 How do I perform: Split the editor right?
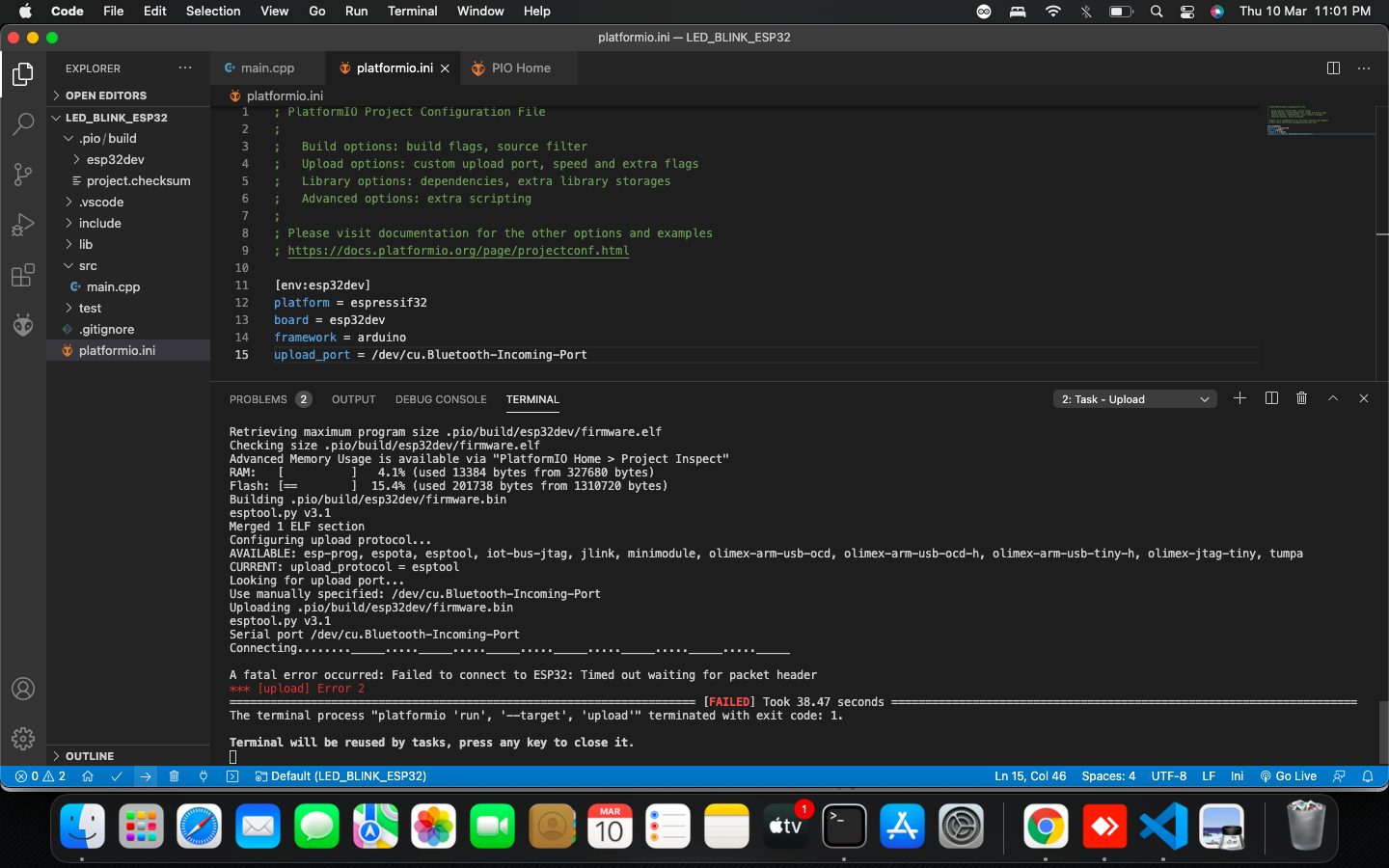[x=1333, y=68]
